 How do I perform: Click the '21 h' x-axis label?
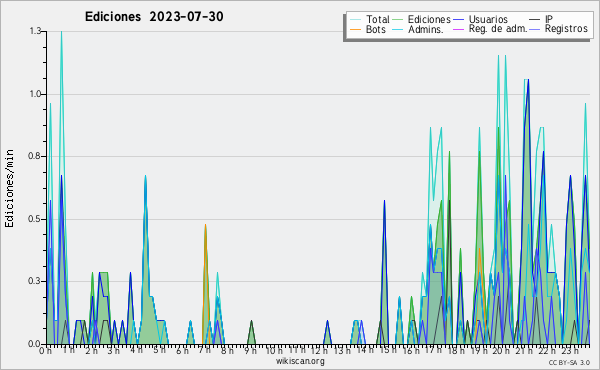point(524,350)
